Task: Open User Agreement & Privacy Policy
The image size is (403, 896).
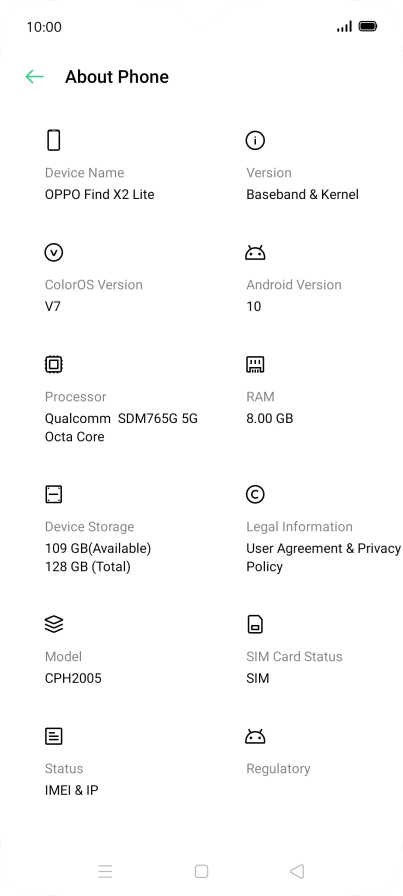Action: coord(324,557)
